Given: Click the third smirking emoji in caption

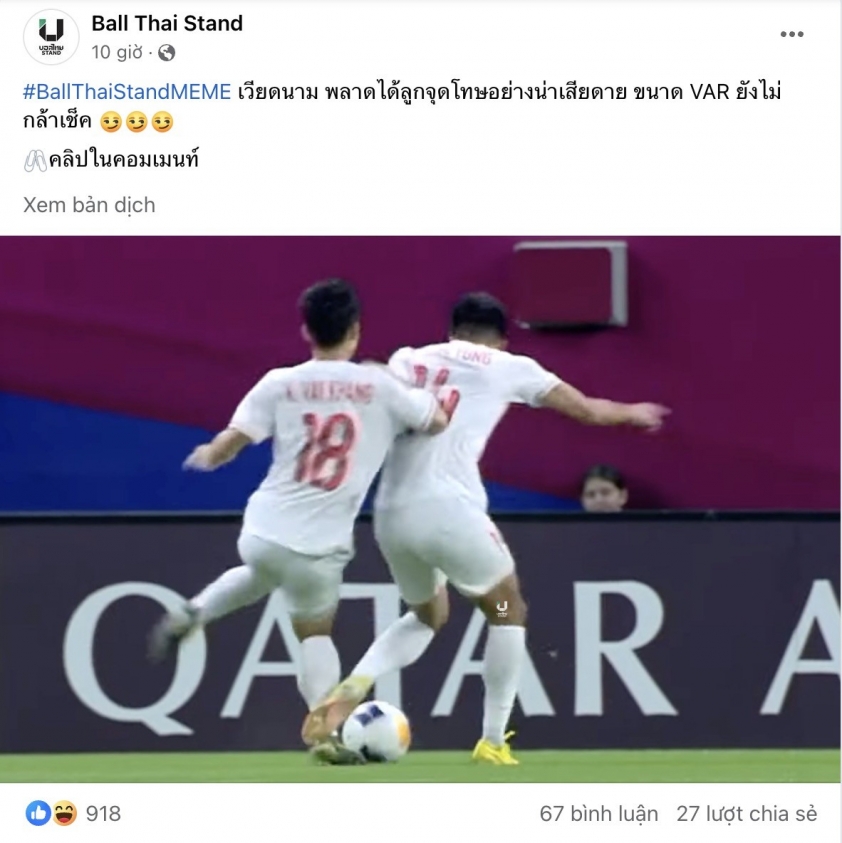Looking at the screenshot, I should (x=162, y=122).
